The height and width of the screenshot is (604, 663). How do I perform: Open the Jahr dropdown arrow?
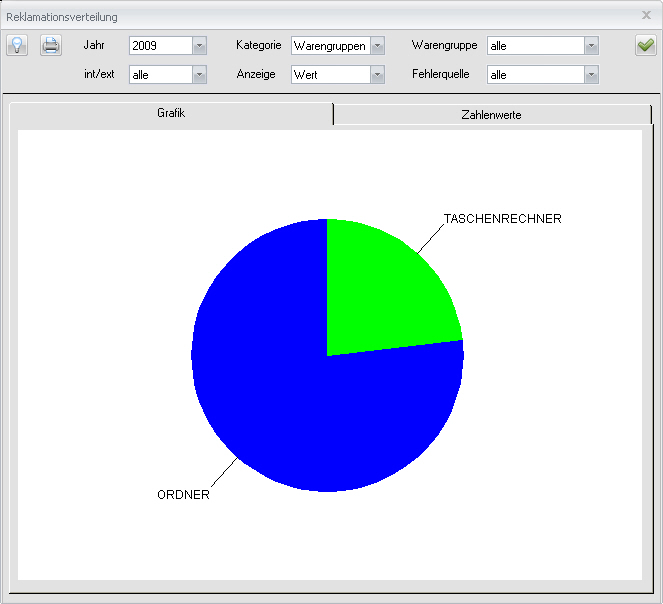[199, 45]
